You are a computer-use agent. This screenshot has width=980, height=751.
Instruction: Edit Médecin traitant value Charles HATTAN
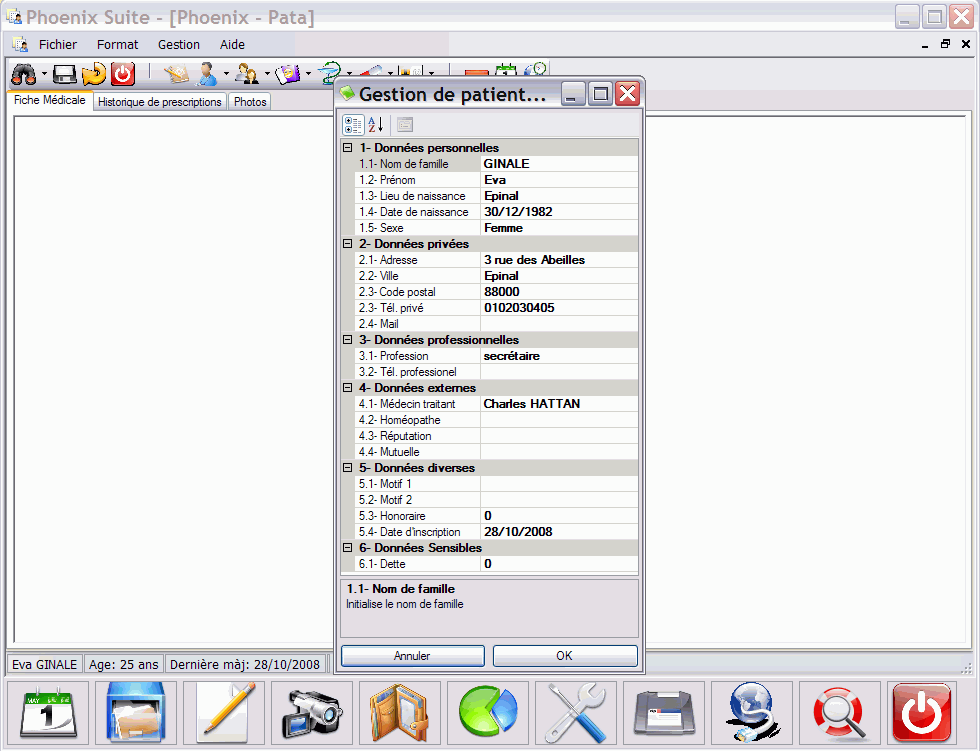click(559, 404)
